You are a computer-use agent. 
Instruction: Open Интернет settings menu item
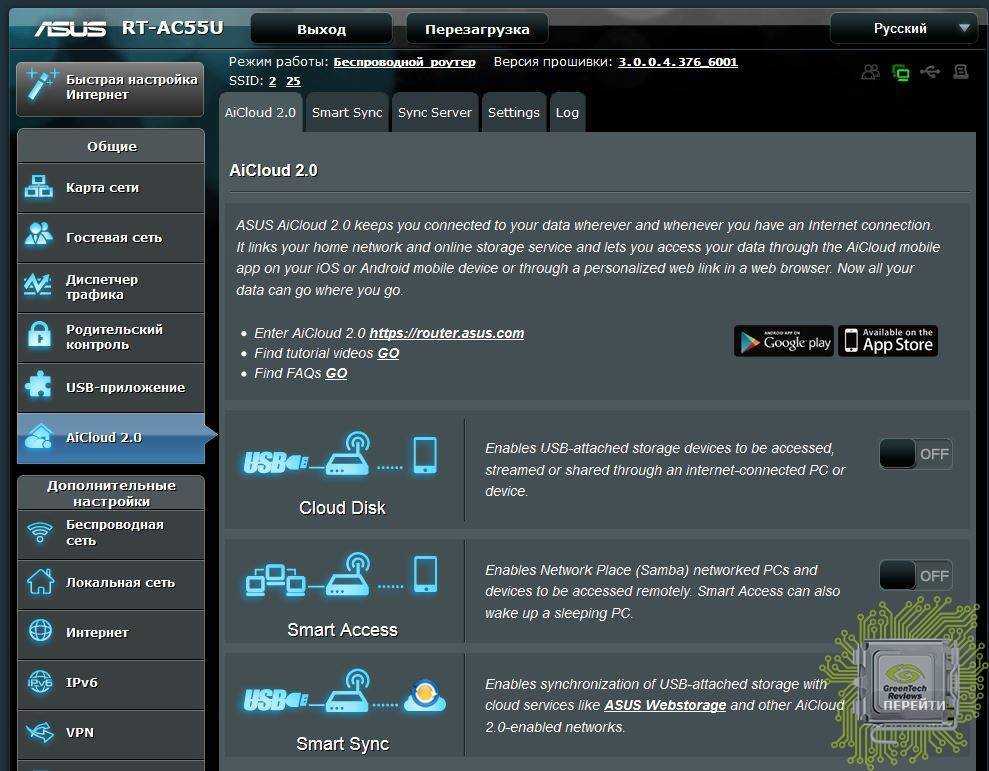[111, 633]
